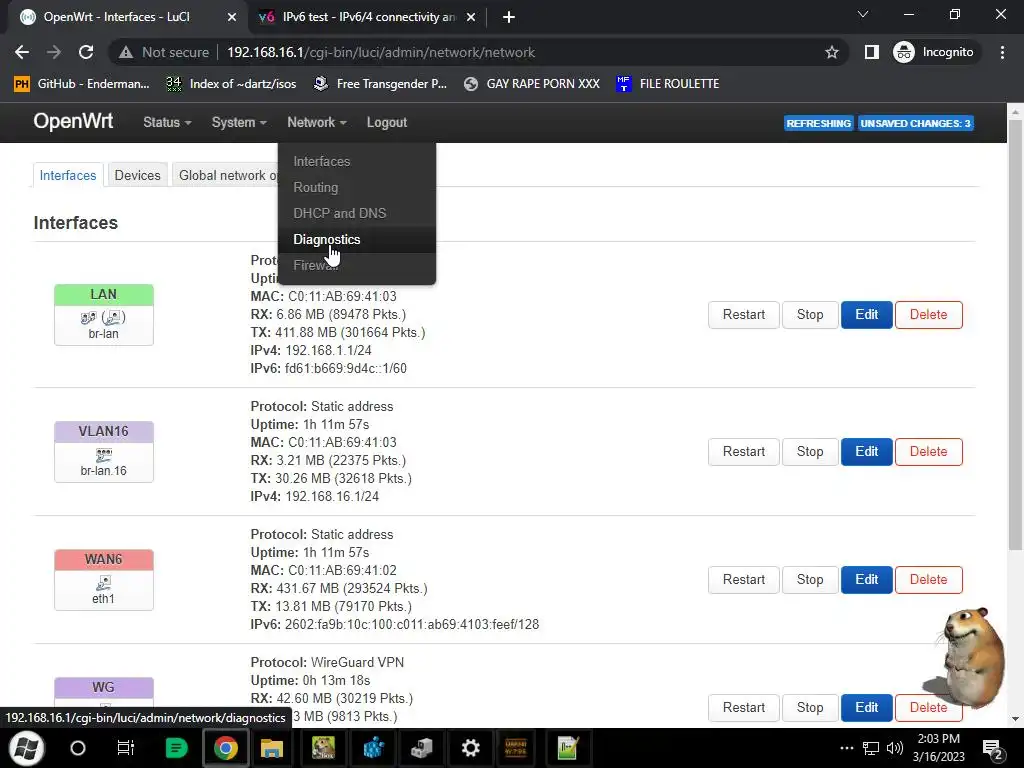Edit the WAN6 interface

pyautogui.click(x=866, y=580)
